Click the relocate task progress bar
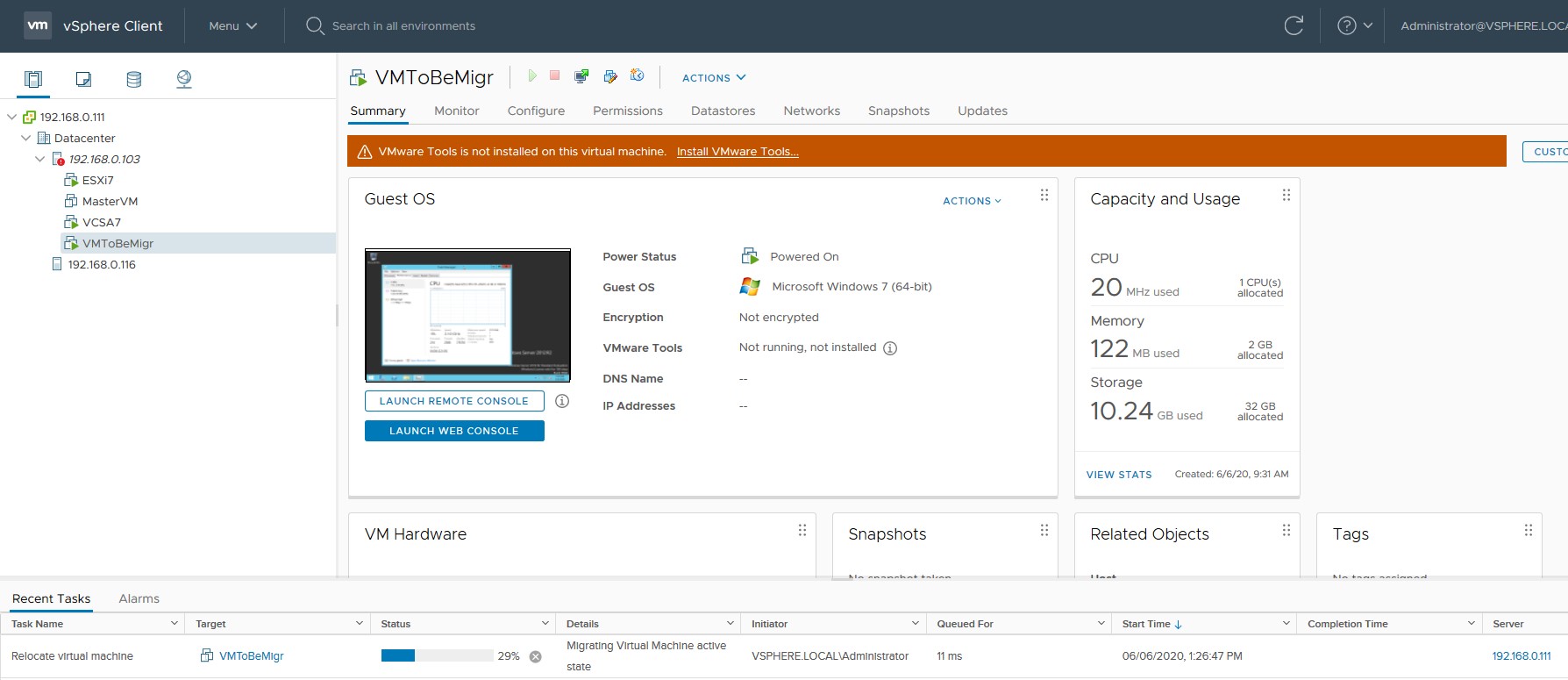Viewport: 1568px width, 680px height. coord(437,656)
